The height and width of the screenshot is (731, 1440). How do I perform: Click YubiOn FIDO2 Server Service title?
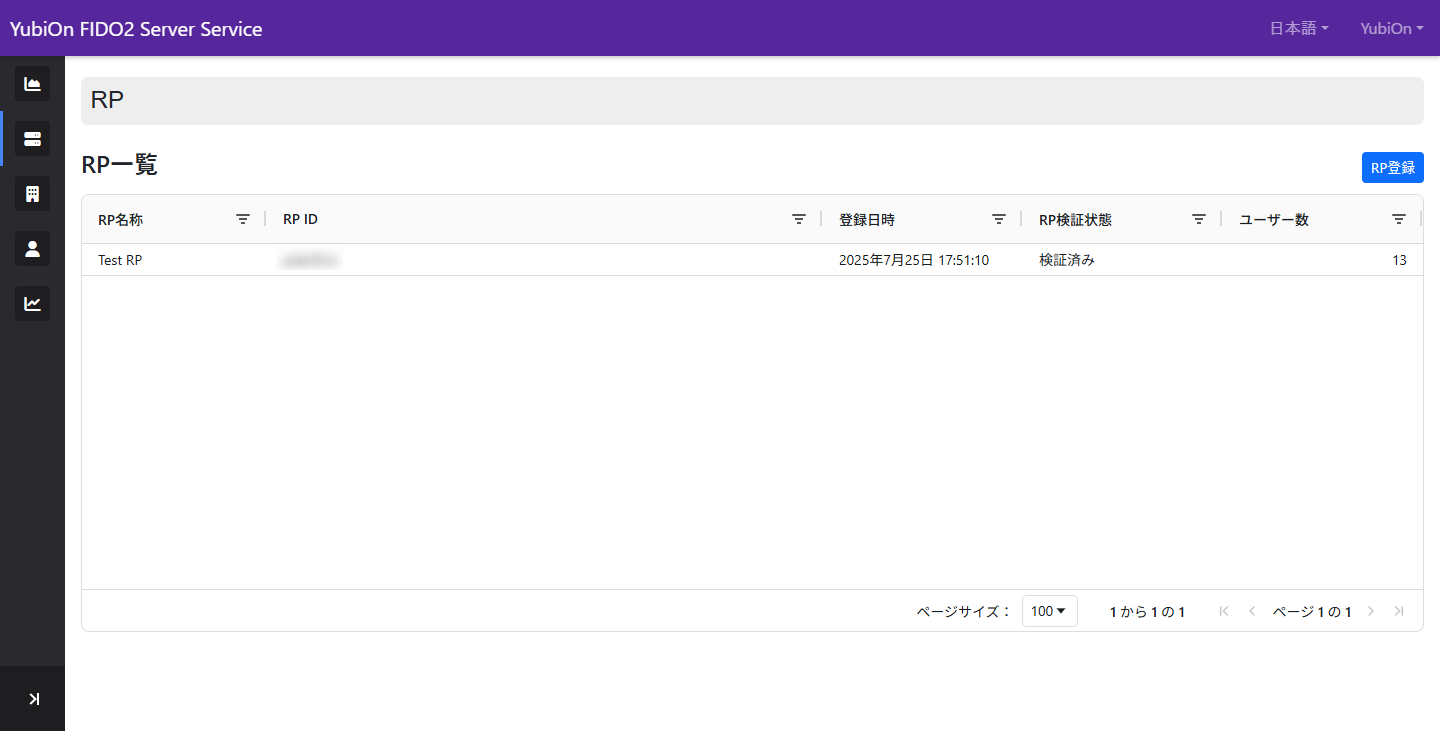pyautogui.click(x=136, y=29)
